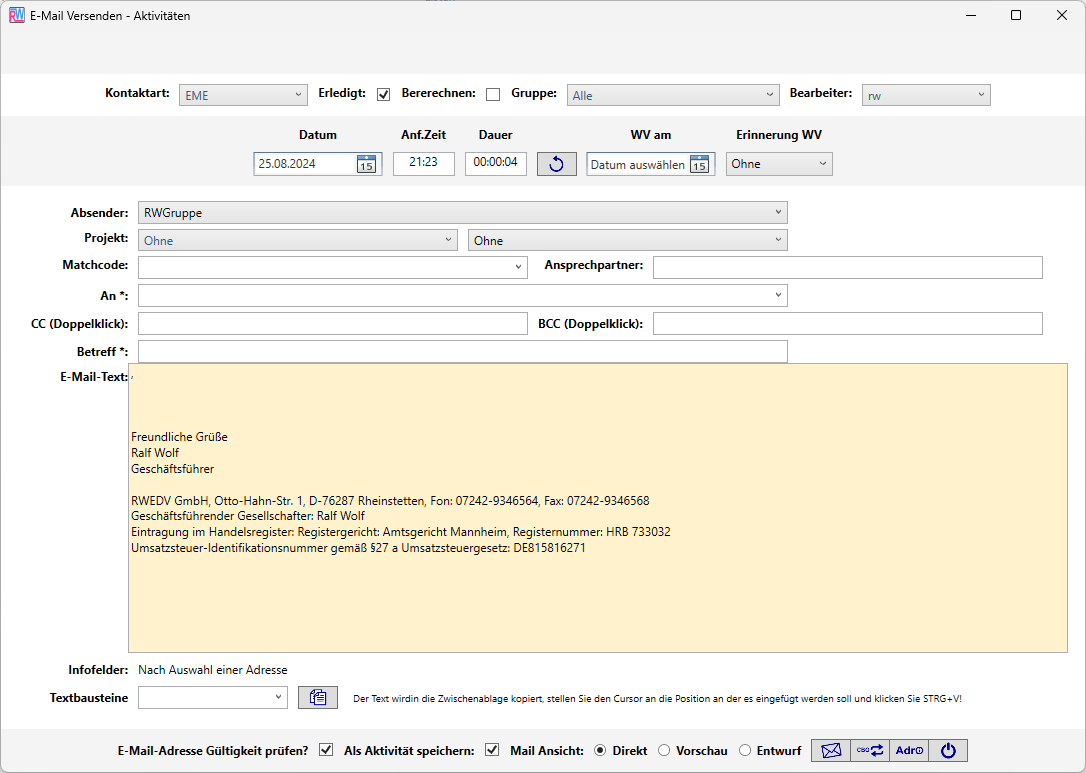Expand the Gruppe dropdown showing Alle
Image resolution: width=1086 pixels, height=773 pixels.
(x=673, y=95)
